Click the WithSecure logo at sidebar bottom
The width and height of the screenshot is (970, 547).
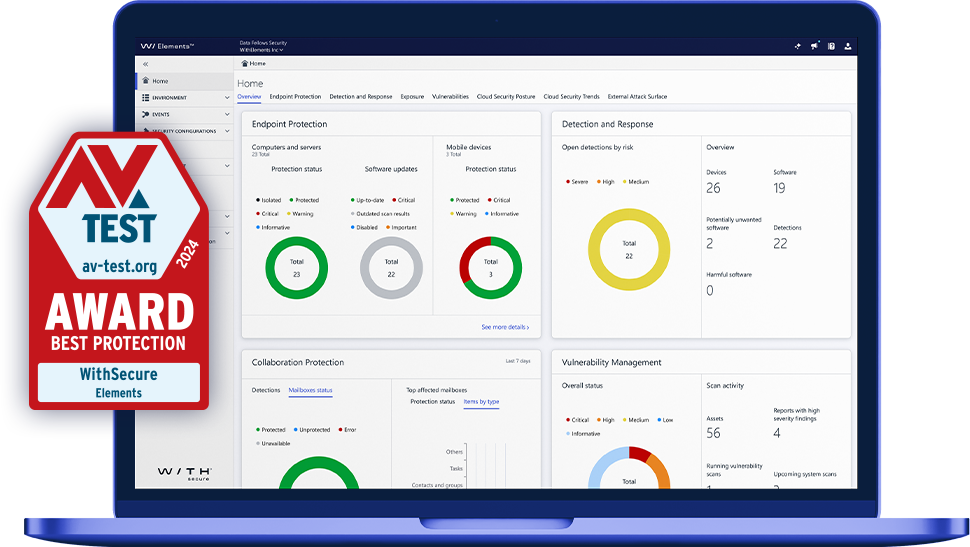pyautogui.click(x=184, y=473)
